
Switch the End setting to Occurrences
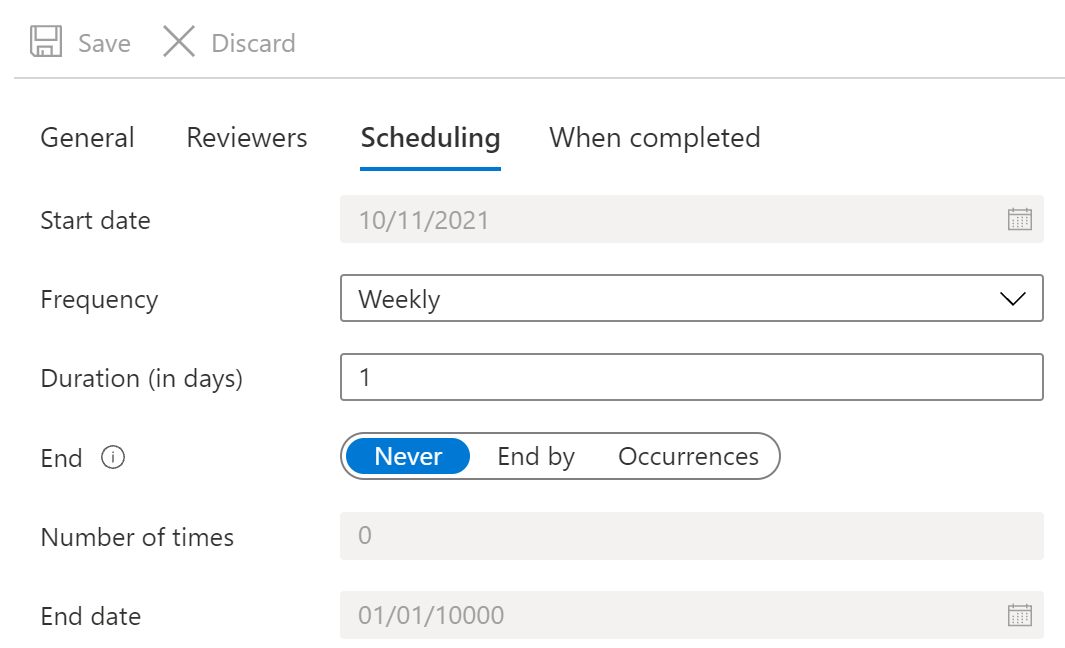point(688,457)
